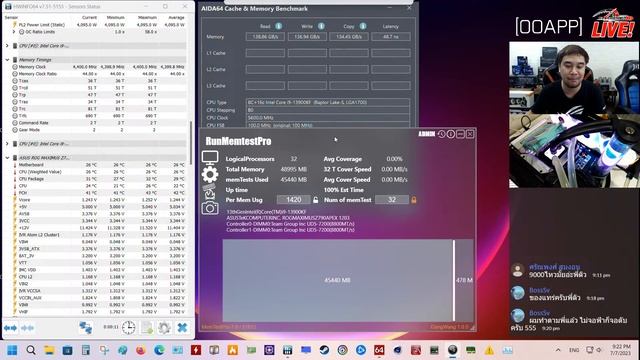Click the AIDA64 '64' taskbar icon

point(379,350)
